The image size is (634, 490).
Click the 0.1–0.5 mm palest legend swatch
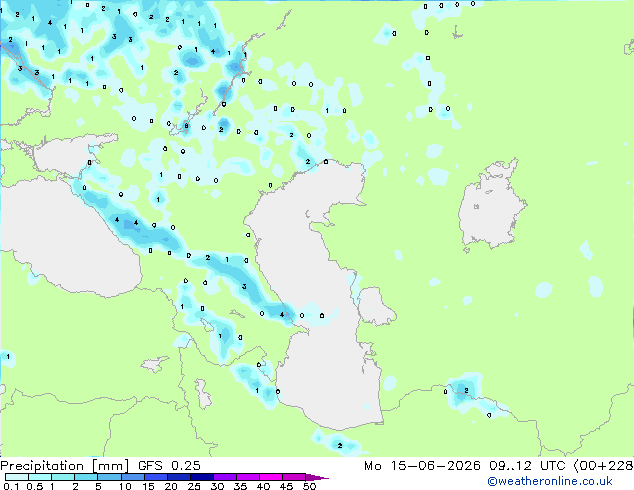click(x=17, y=477)
